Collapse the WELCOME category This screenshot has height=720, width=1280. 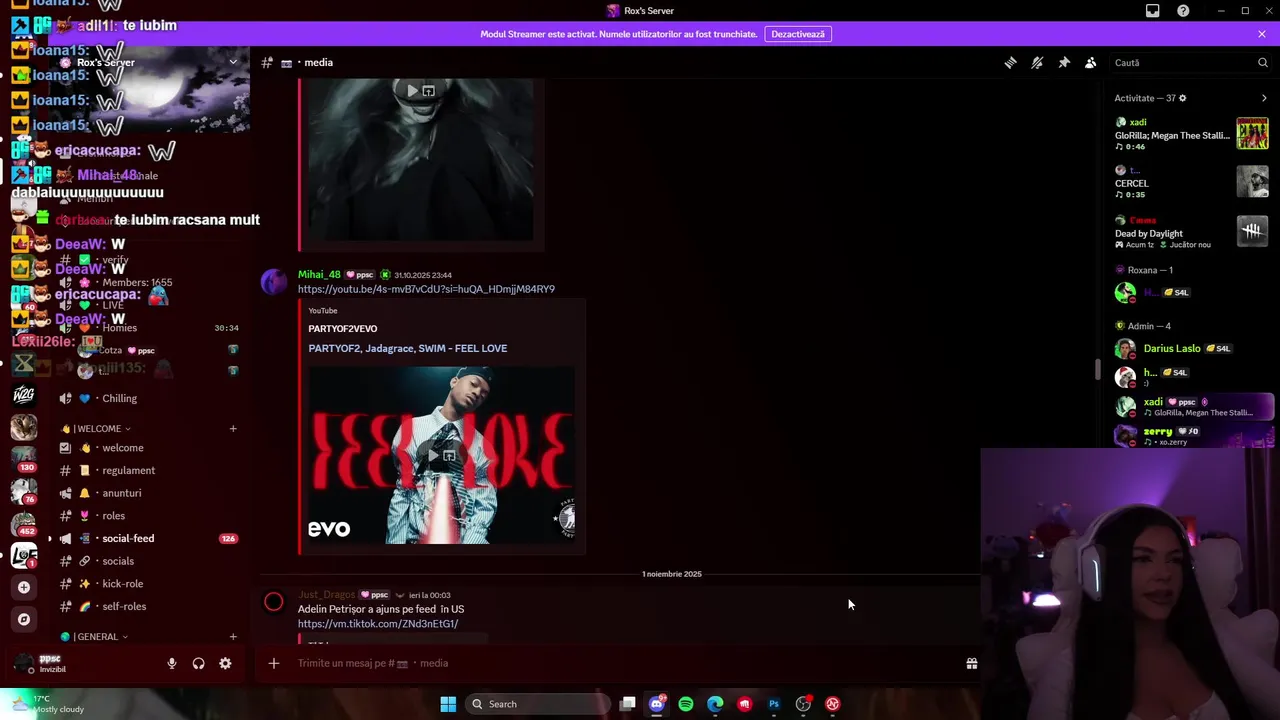pyautogui.click(x=96, y=429)
